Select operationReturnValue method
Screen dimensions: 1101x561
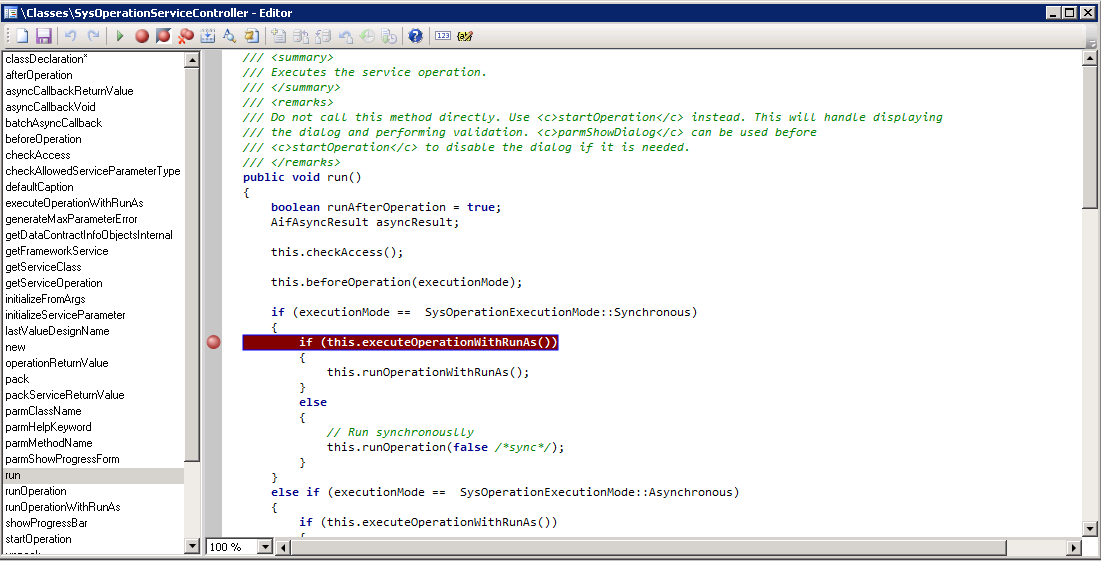pos(57,363)
